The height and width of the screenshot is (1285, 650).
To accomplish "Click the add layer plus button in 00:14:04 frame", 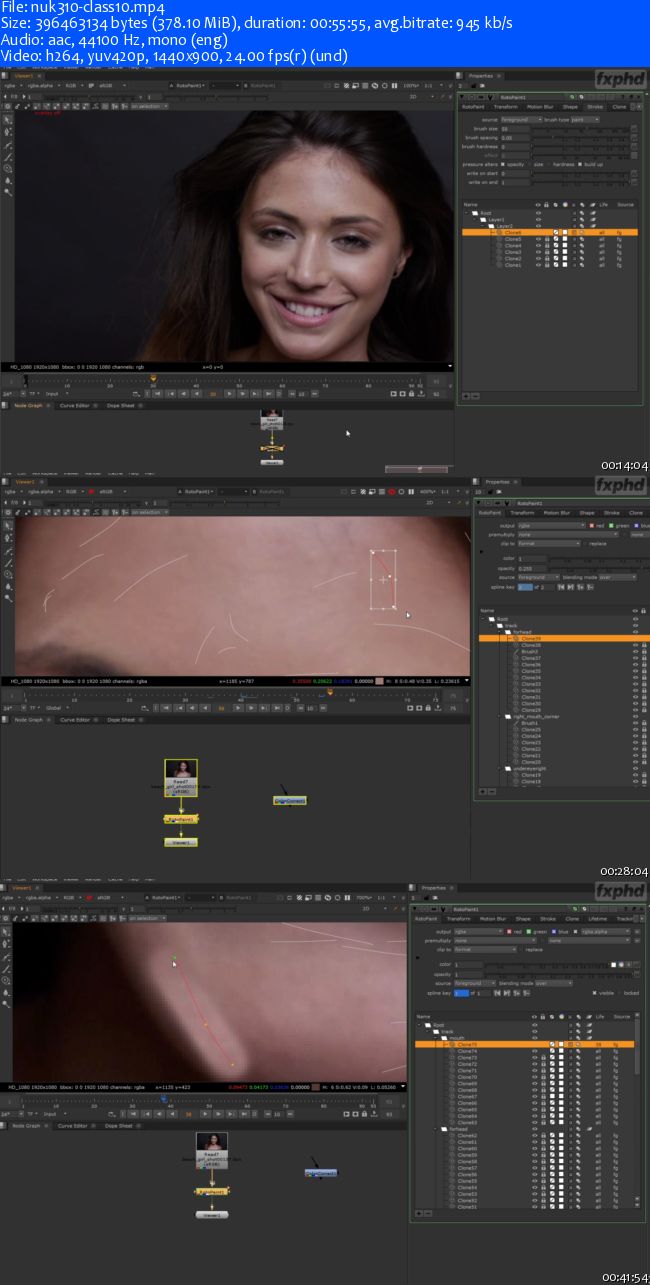I will tap(466, 396).
